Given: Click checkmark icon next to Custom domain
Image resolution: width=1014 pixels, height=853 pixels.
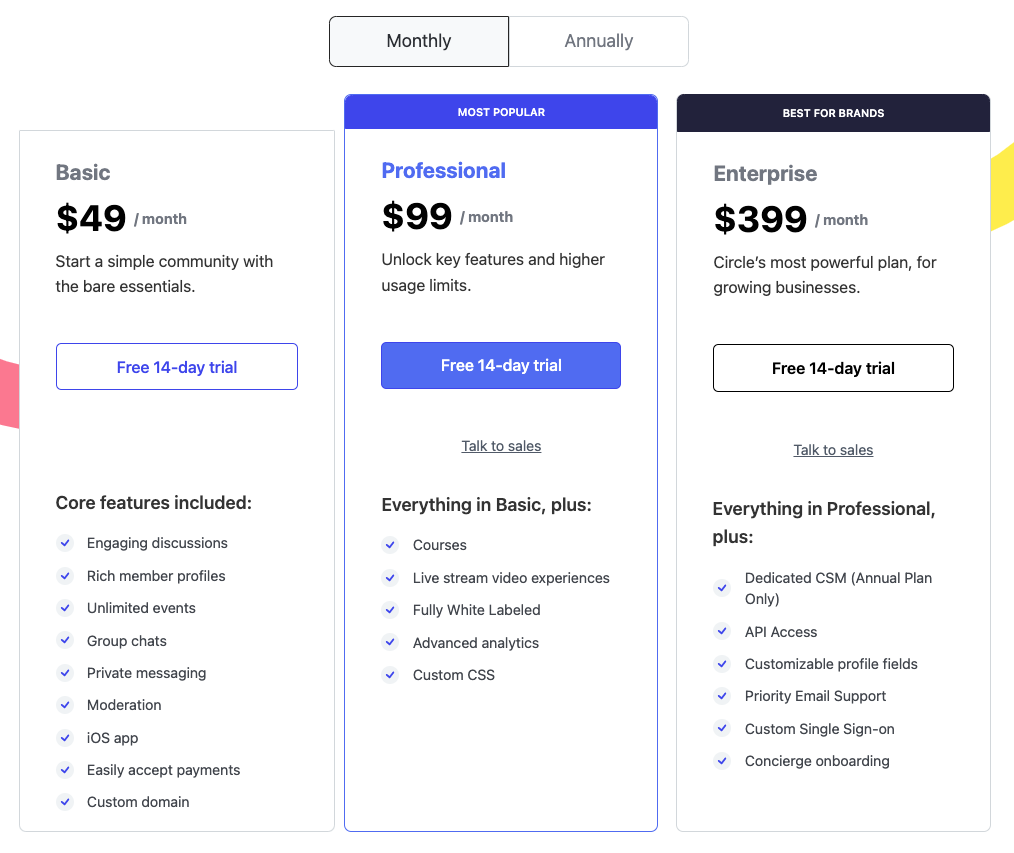Looking at the screenshot, I should click(x=65, y=802).
